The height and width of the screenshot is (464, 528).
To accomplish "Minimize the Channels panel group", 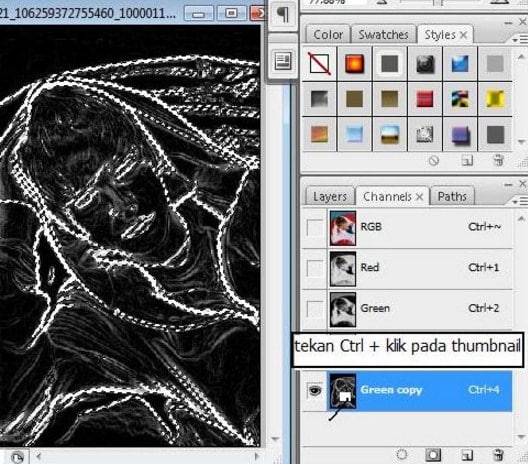I will pos(509,185).
